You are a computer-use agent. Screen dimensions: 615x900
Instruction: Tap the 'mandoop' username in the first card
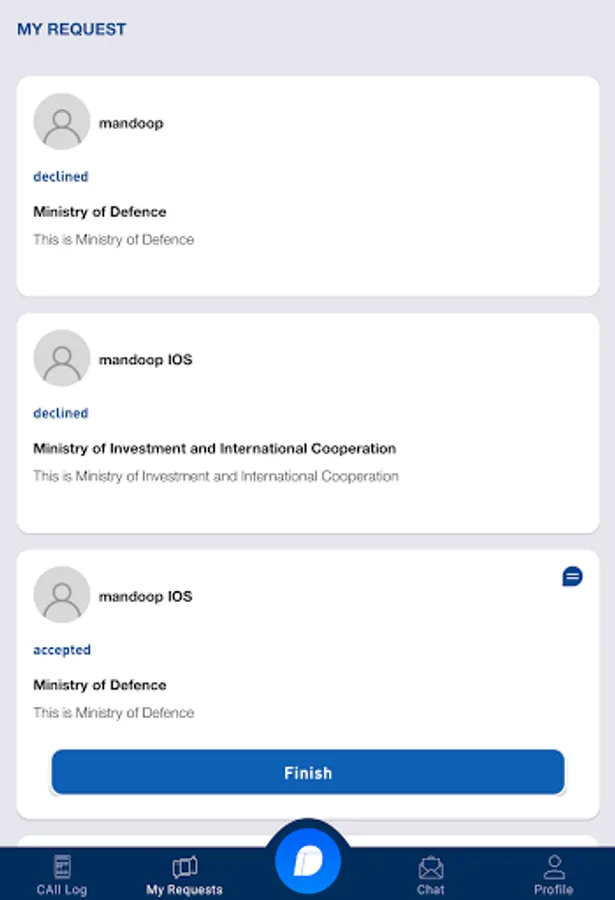point(131,123)
